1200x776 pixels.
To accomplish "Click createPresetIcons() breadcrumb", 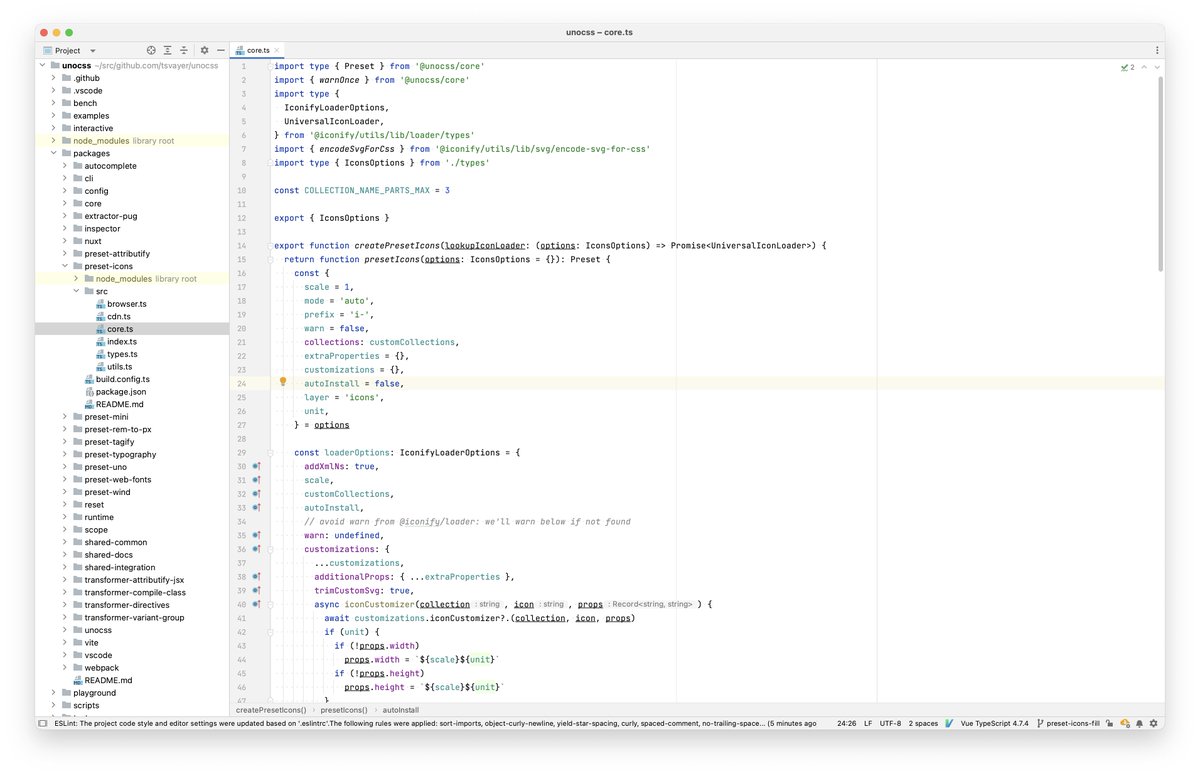I will [271, 710].
